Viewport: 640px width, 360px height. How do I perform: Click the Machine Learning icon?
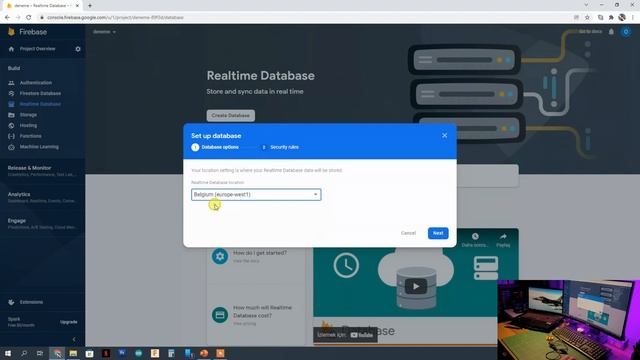[11, 147]
